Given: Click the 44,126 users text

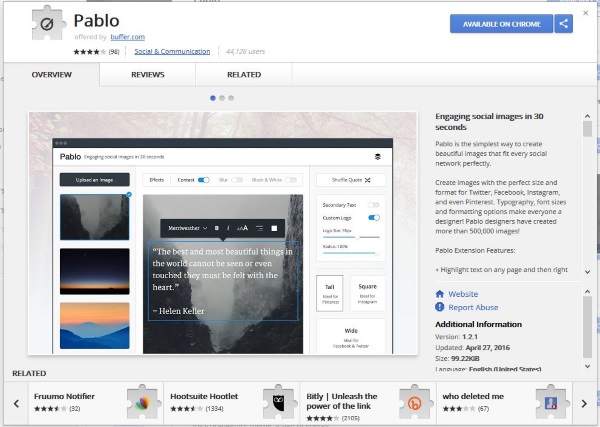Looking at the screenshot, I should tap(245, 51).
